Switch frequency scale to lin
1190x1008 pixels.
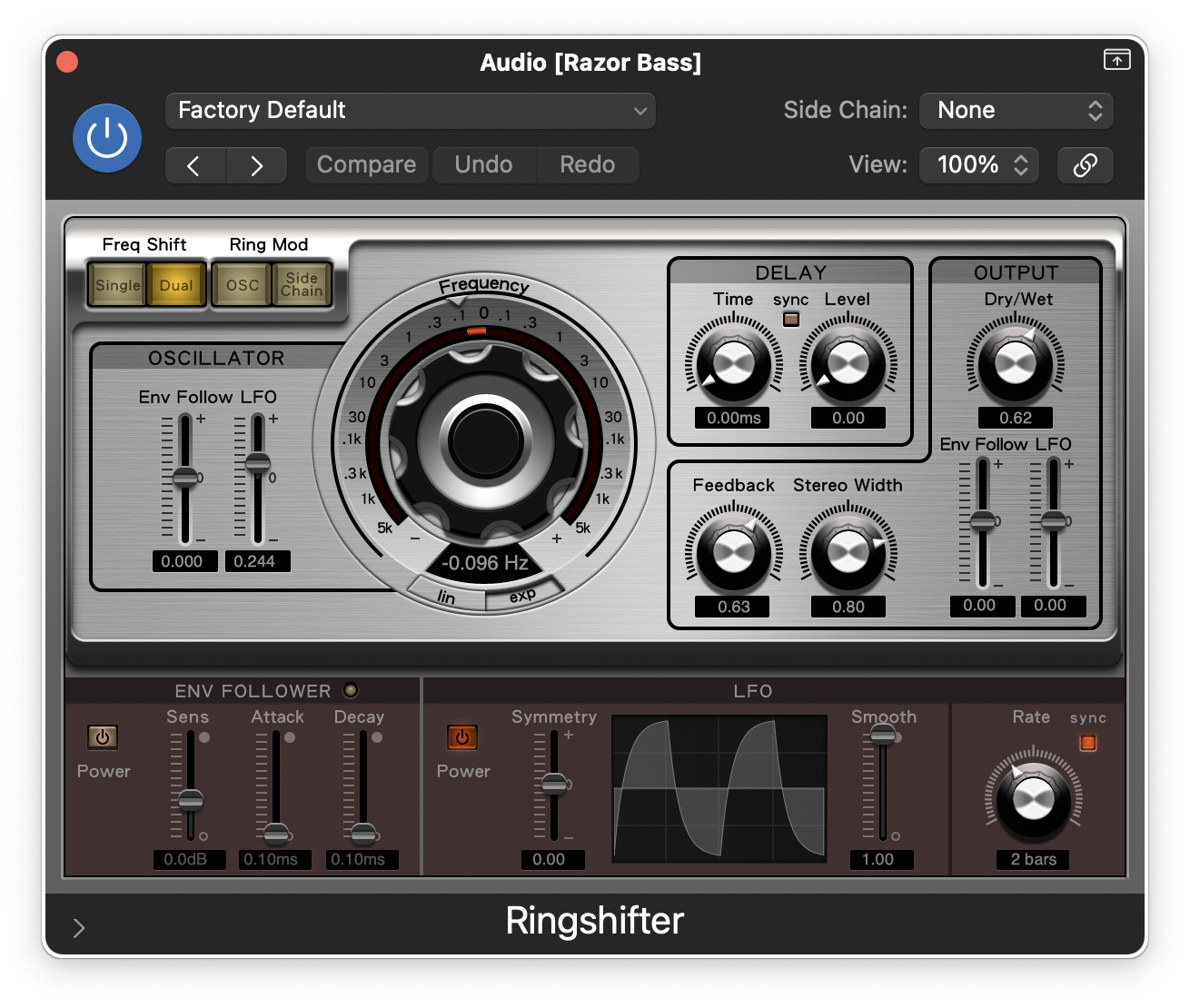(445, 596)
